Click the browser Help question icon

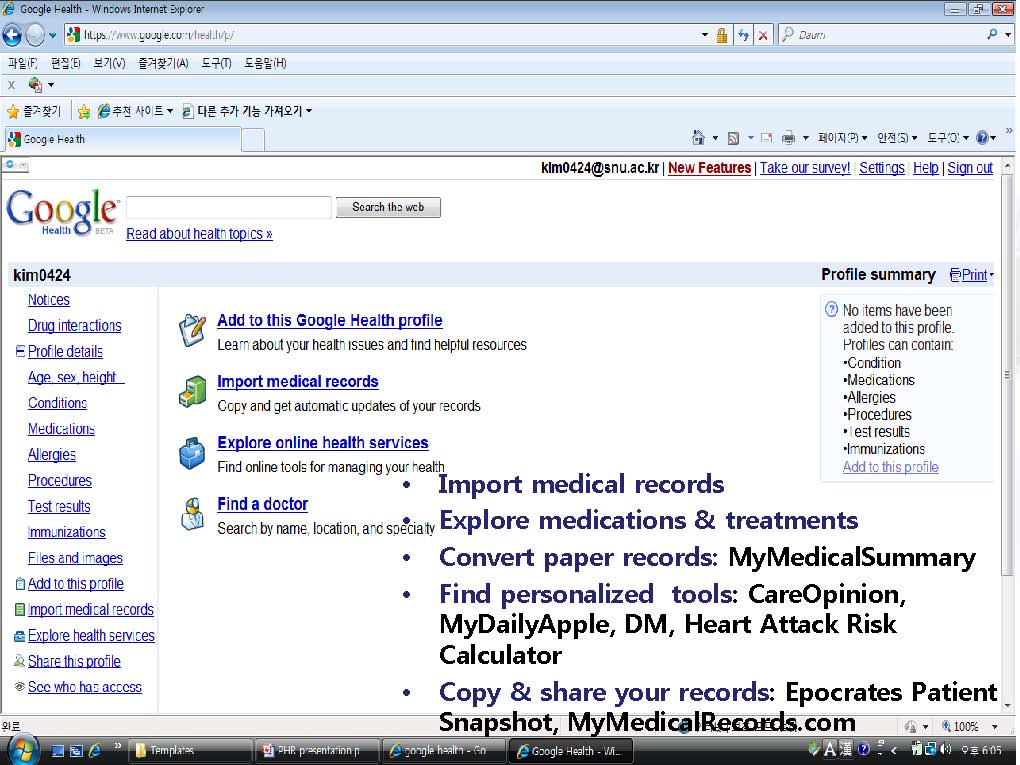tap(982, 137)
